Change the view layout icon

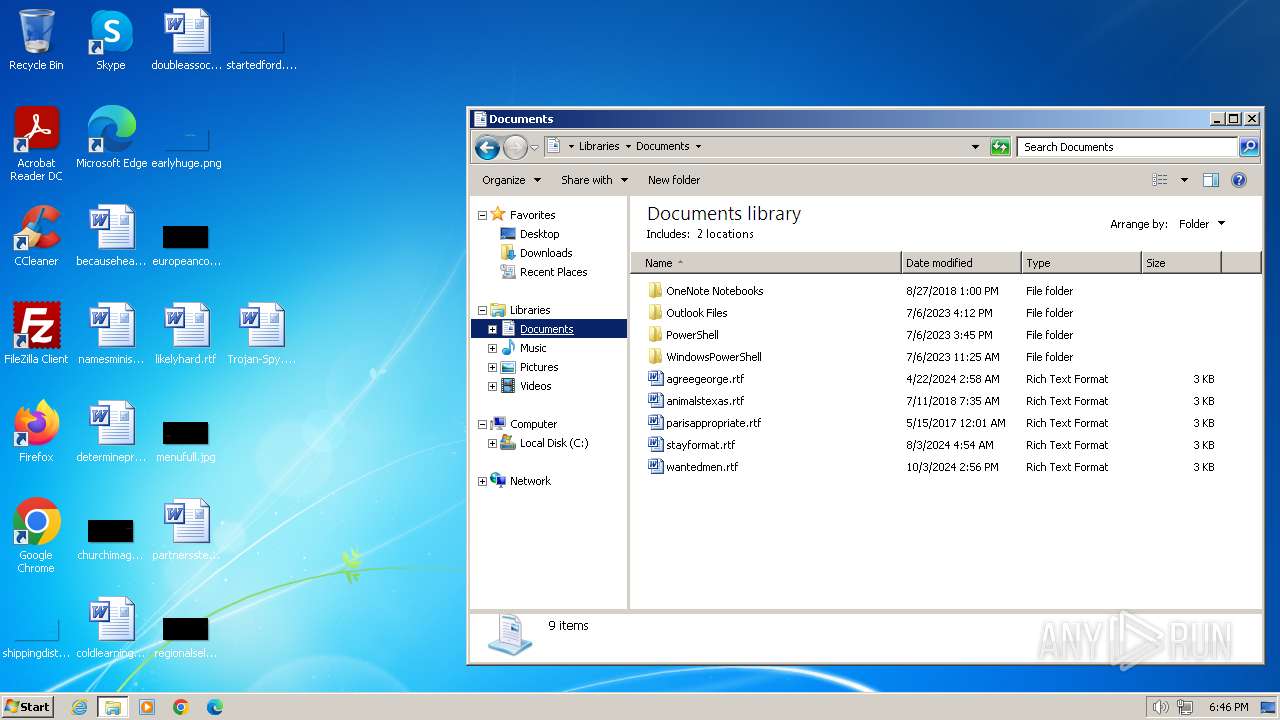1160,180
